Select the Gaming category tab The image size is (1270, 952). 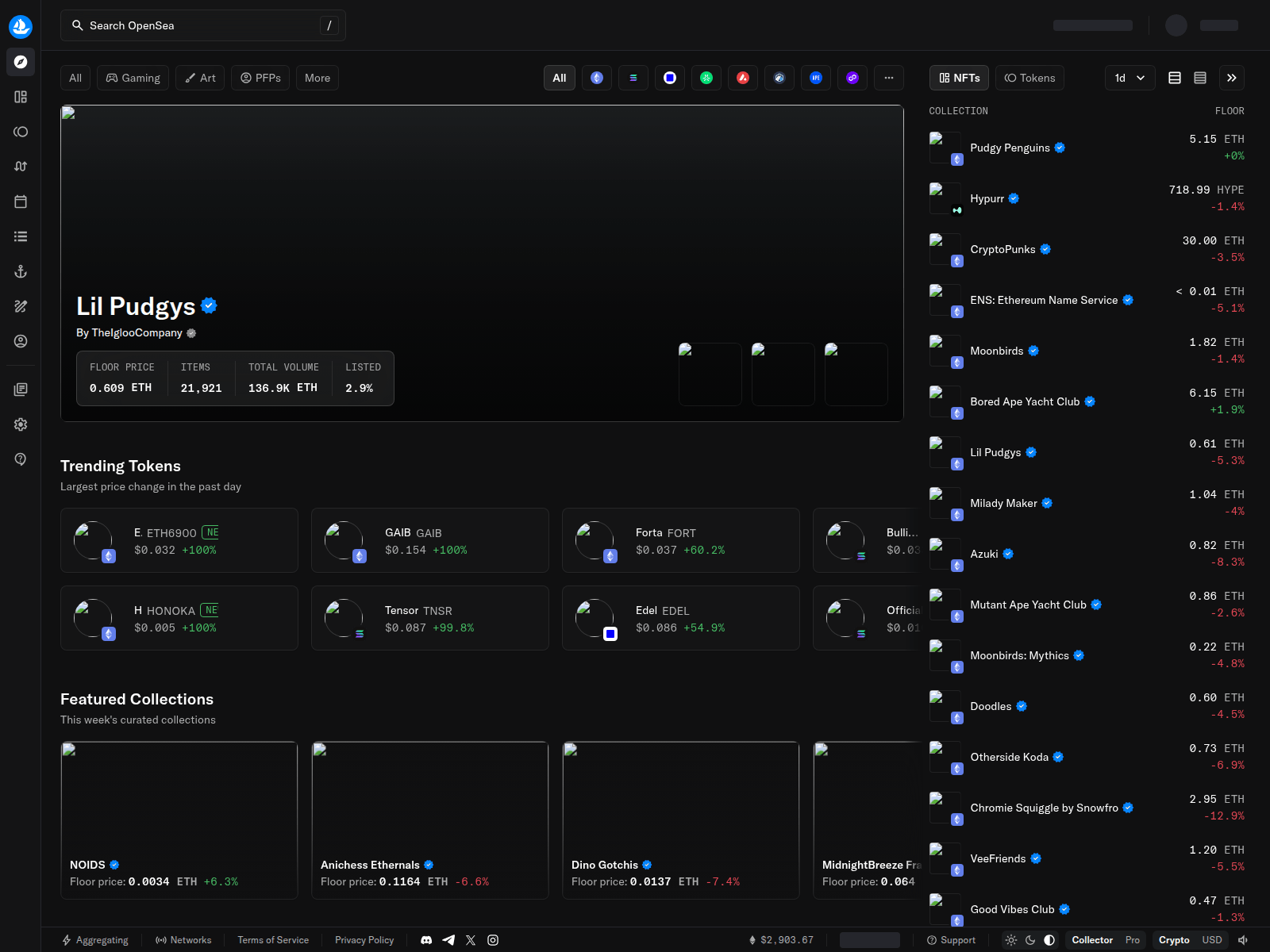click(x=133, y=78)
